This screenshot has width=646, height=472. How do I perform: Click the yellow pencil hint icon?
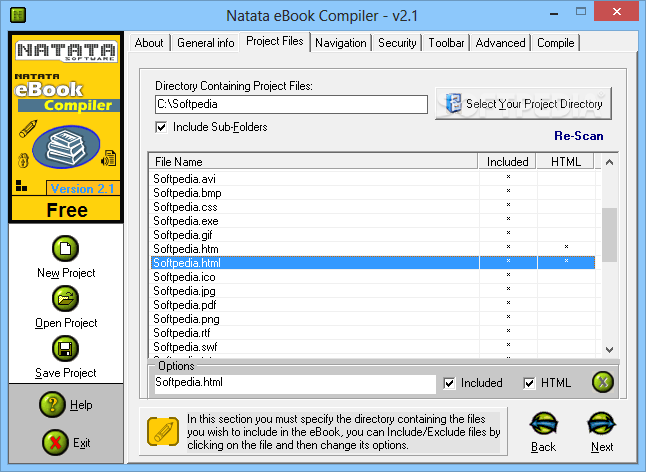(163, 432)
